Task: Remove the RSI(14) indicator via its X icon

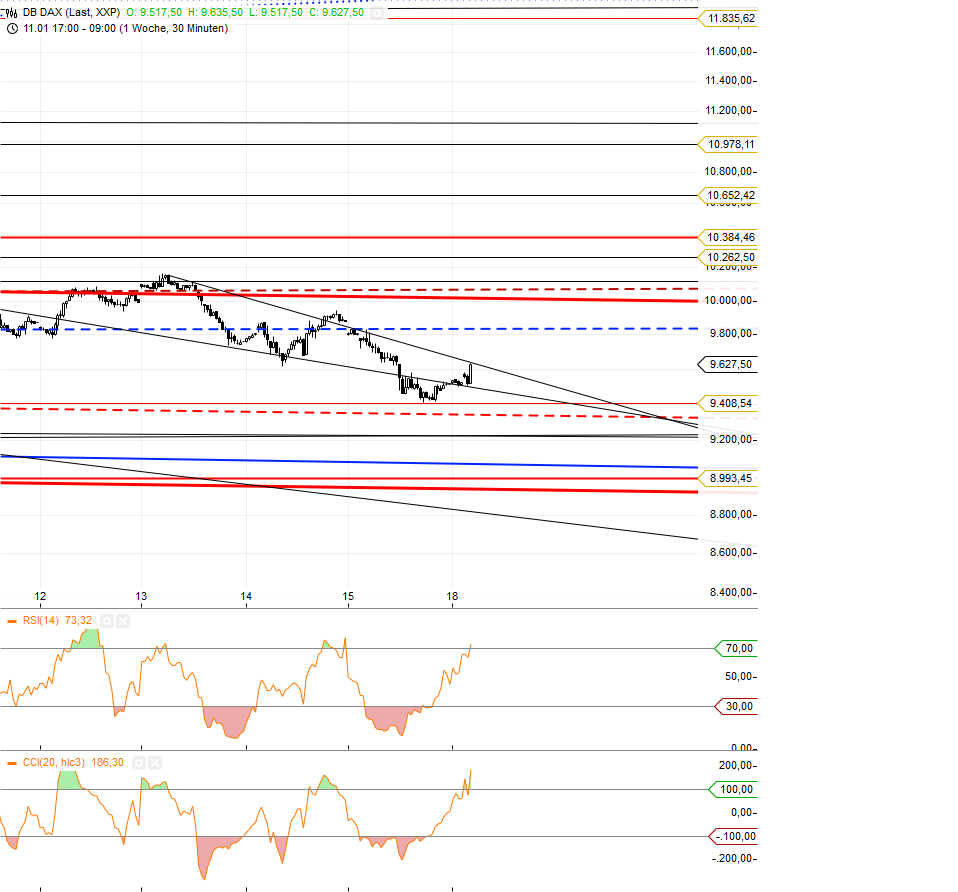Action: tap(122, 621)
